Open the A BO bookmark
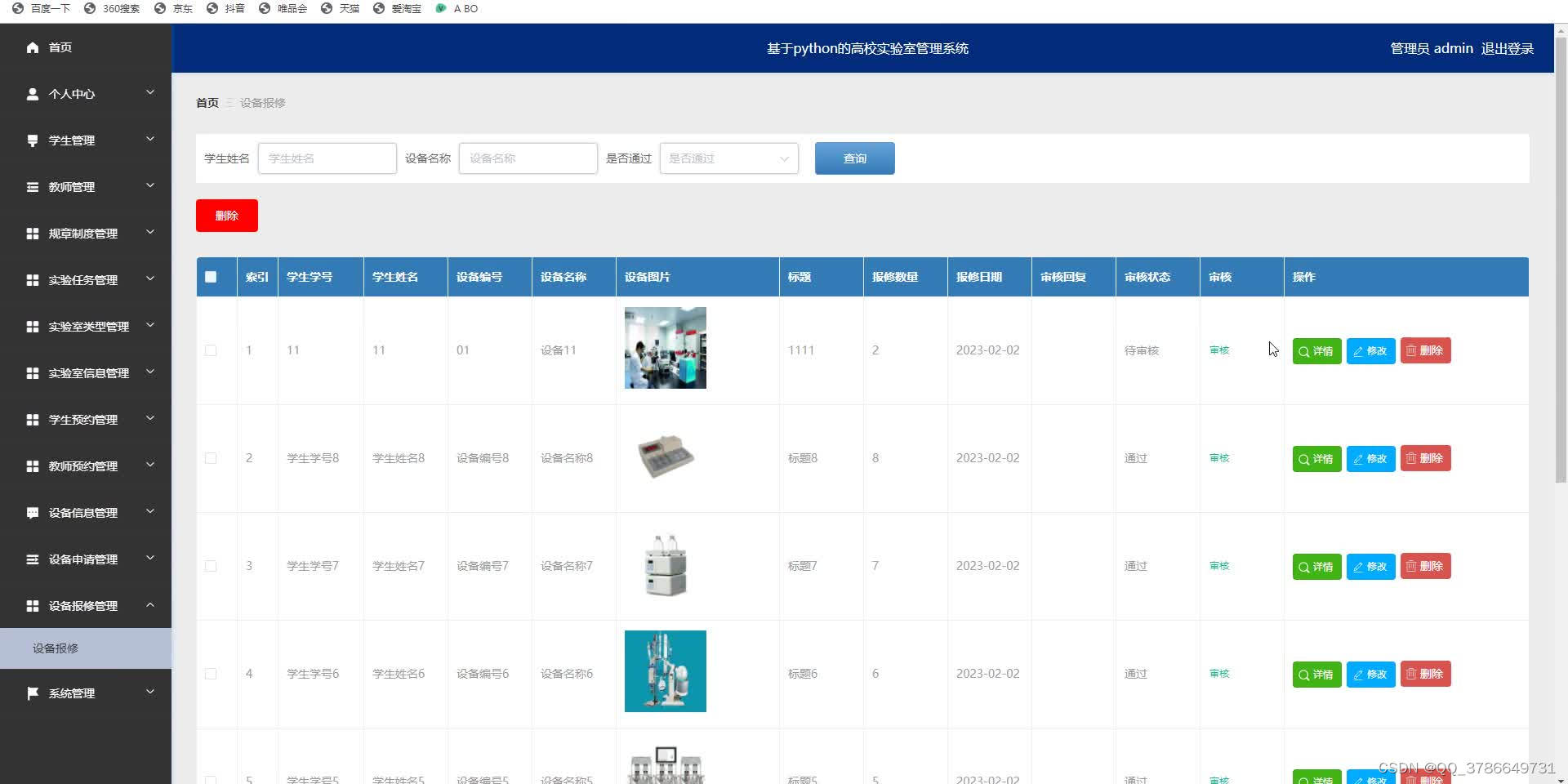This screenshot has width=1568, height=784. click(457, 8)
